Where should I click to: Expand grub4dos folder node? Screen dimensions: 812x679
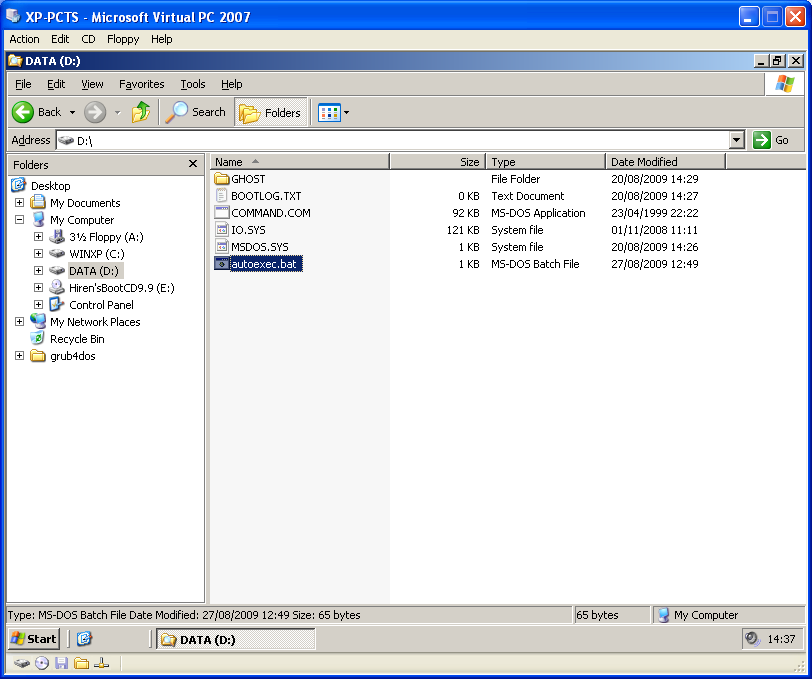19,356
